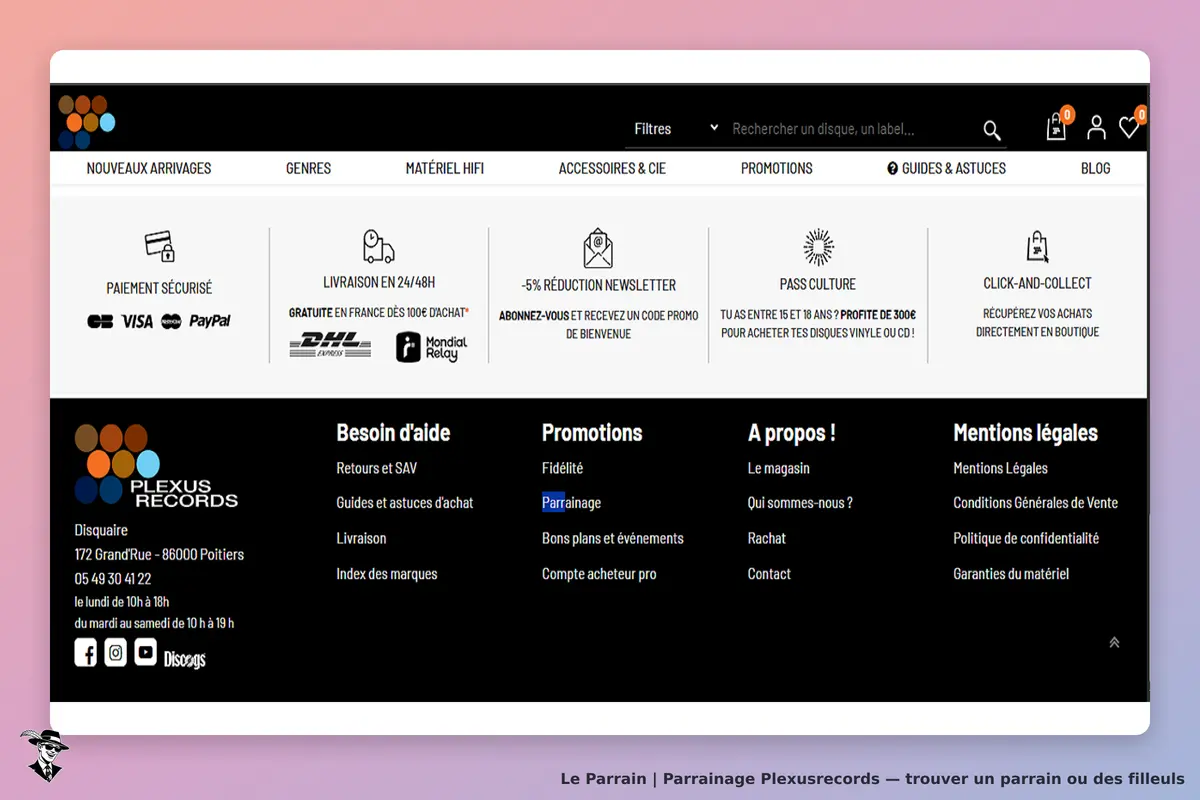Open Politique de confidentialité link

[1026, 538]
